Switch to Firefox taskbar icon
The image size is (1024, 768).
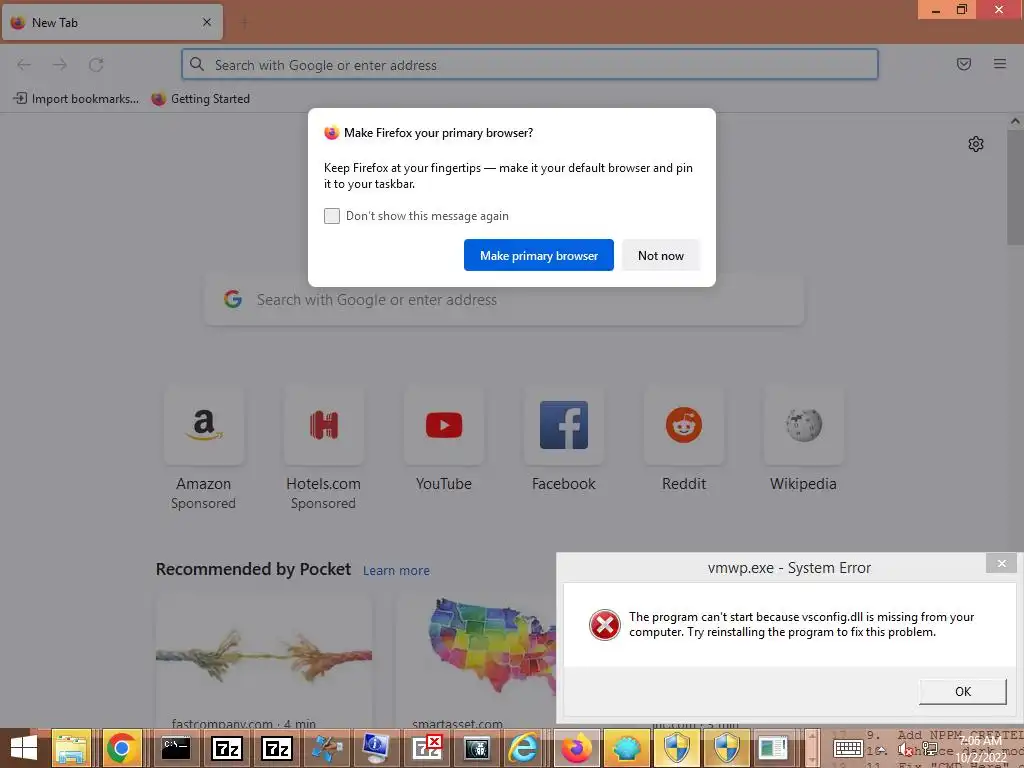click(577, 748)
